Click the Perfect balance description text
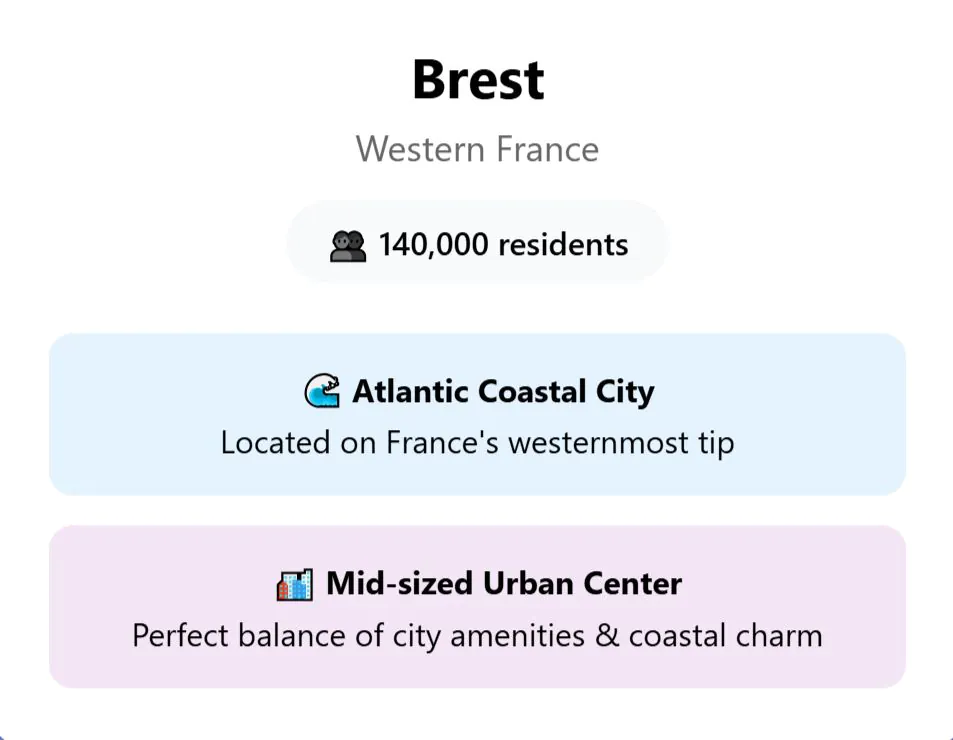The width and height of the screenshot is (953, 740). (477, 635)
